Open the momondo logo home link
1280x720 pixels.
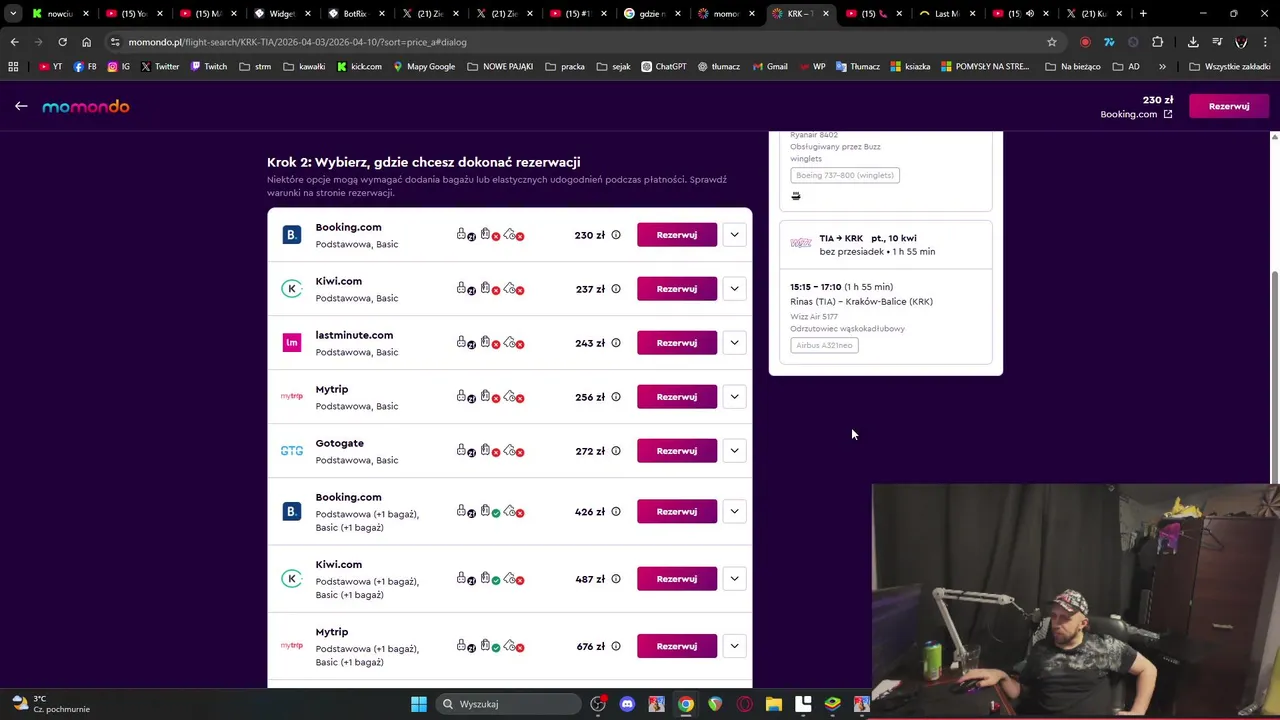click(x=86, y=107)
